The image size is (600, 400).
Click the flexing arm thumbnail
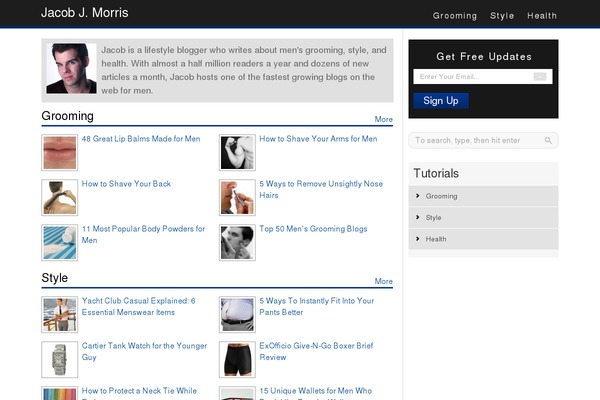pyautogui.click(x=237, y=152)
